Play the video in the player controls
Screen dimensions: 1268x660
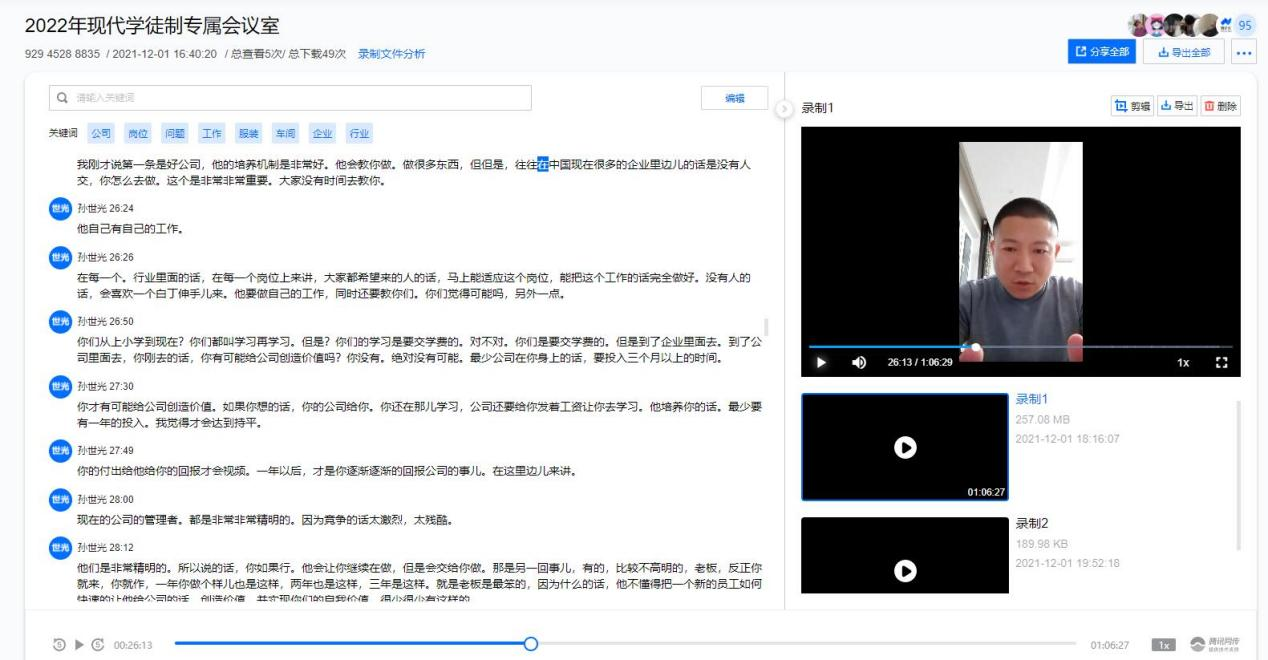pyautogui.click(x=821, y=362)
